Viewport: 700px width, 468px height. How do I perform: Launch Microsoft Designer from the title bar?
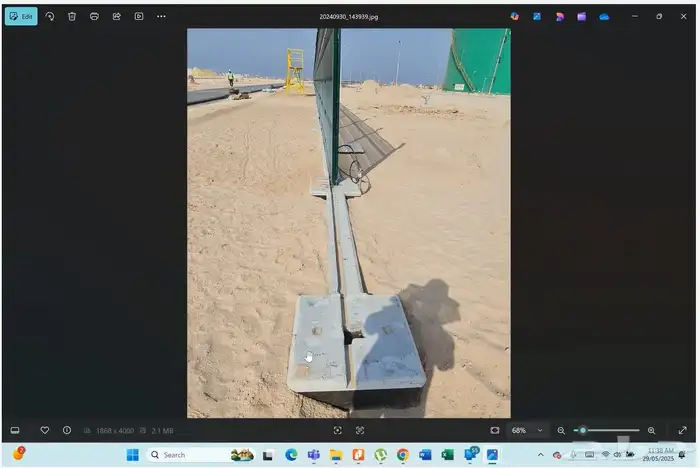click(559, 16)
